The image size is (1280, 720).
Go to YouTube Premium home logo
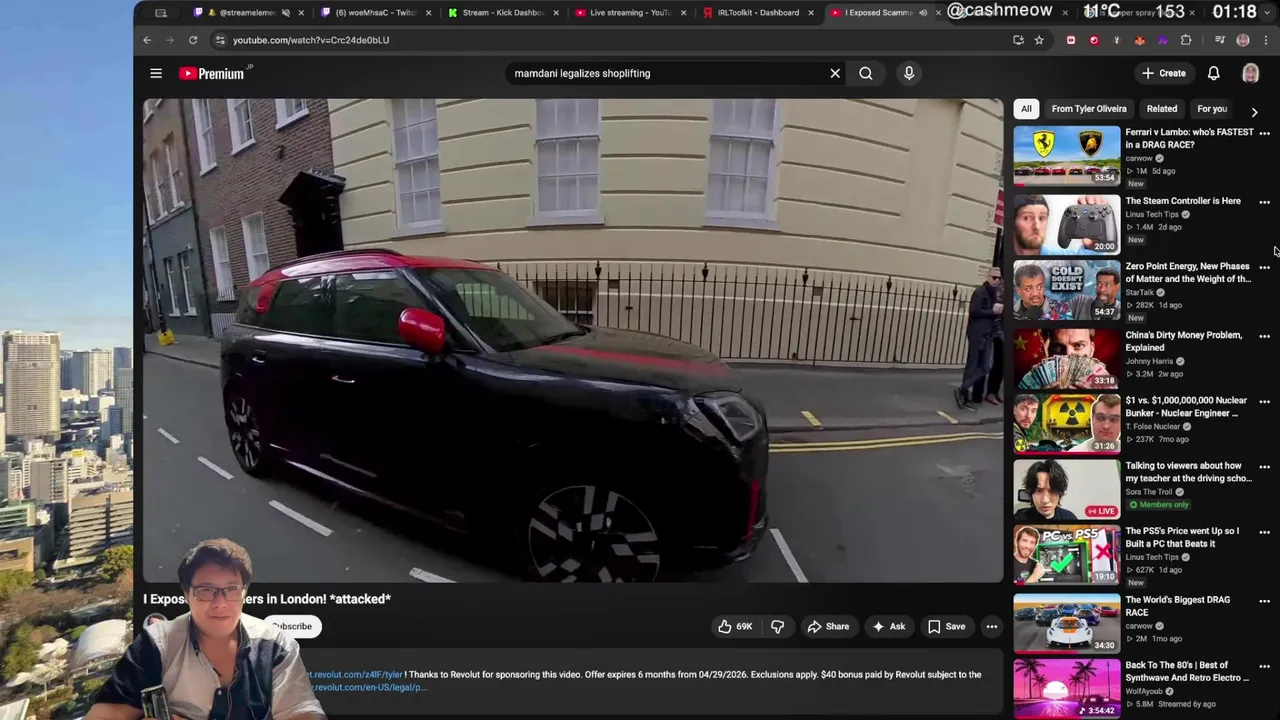point(213,73)
